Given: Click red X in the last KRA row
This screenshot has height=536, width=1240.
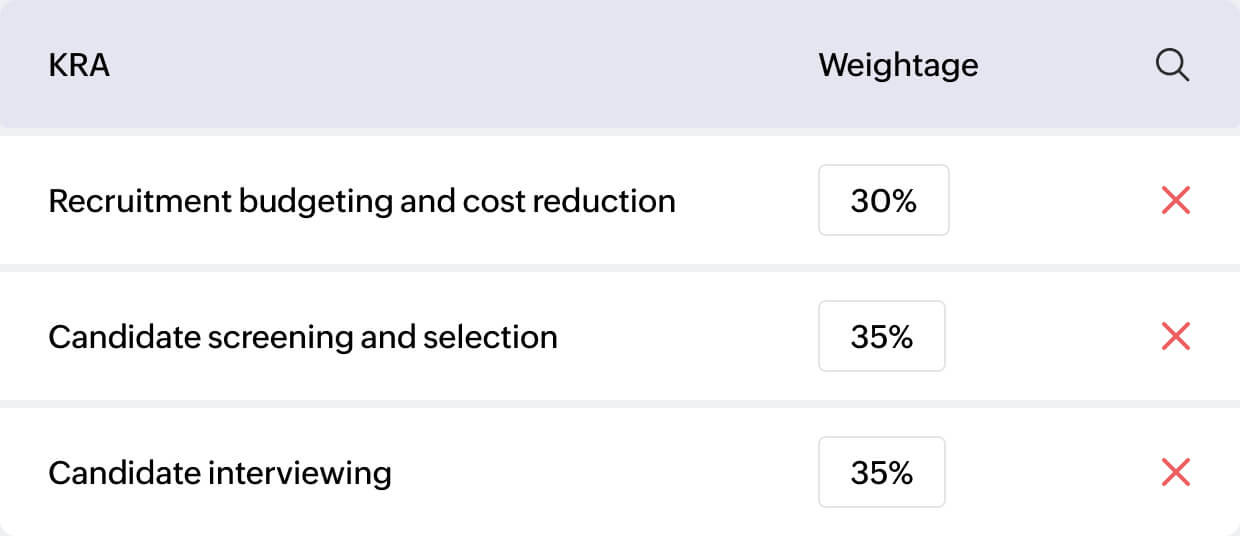Looking at the screenshot, I should tap(1175, 472).
